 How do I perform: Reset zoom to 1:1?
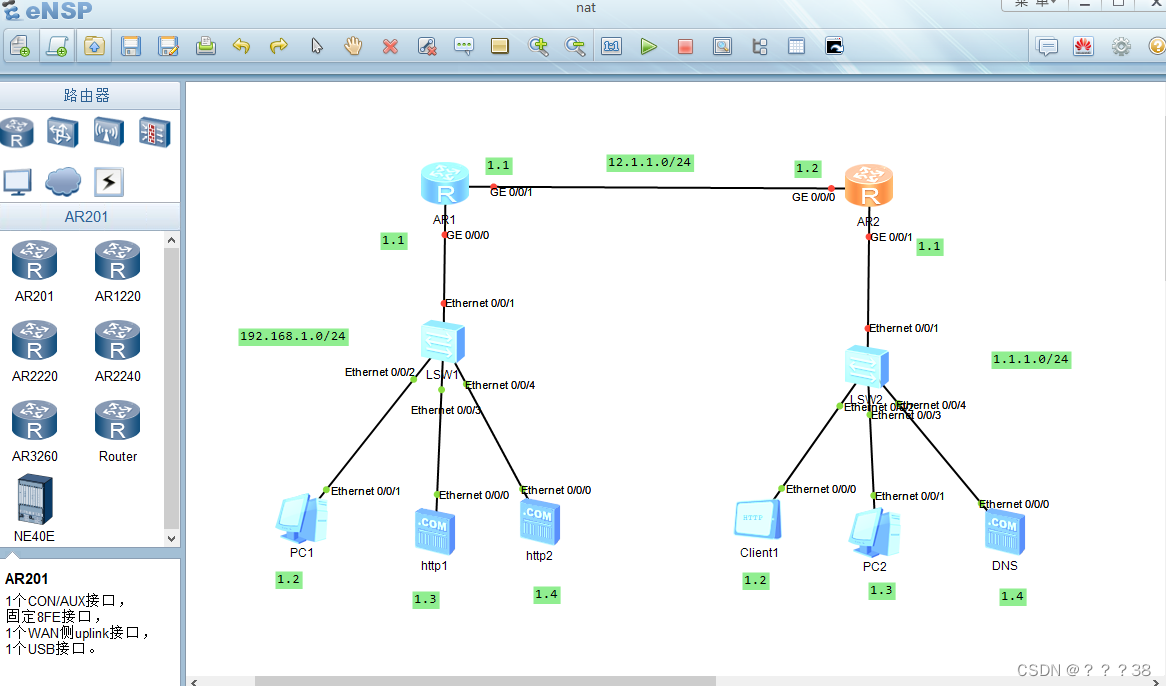click(x=611, y=47)
